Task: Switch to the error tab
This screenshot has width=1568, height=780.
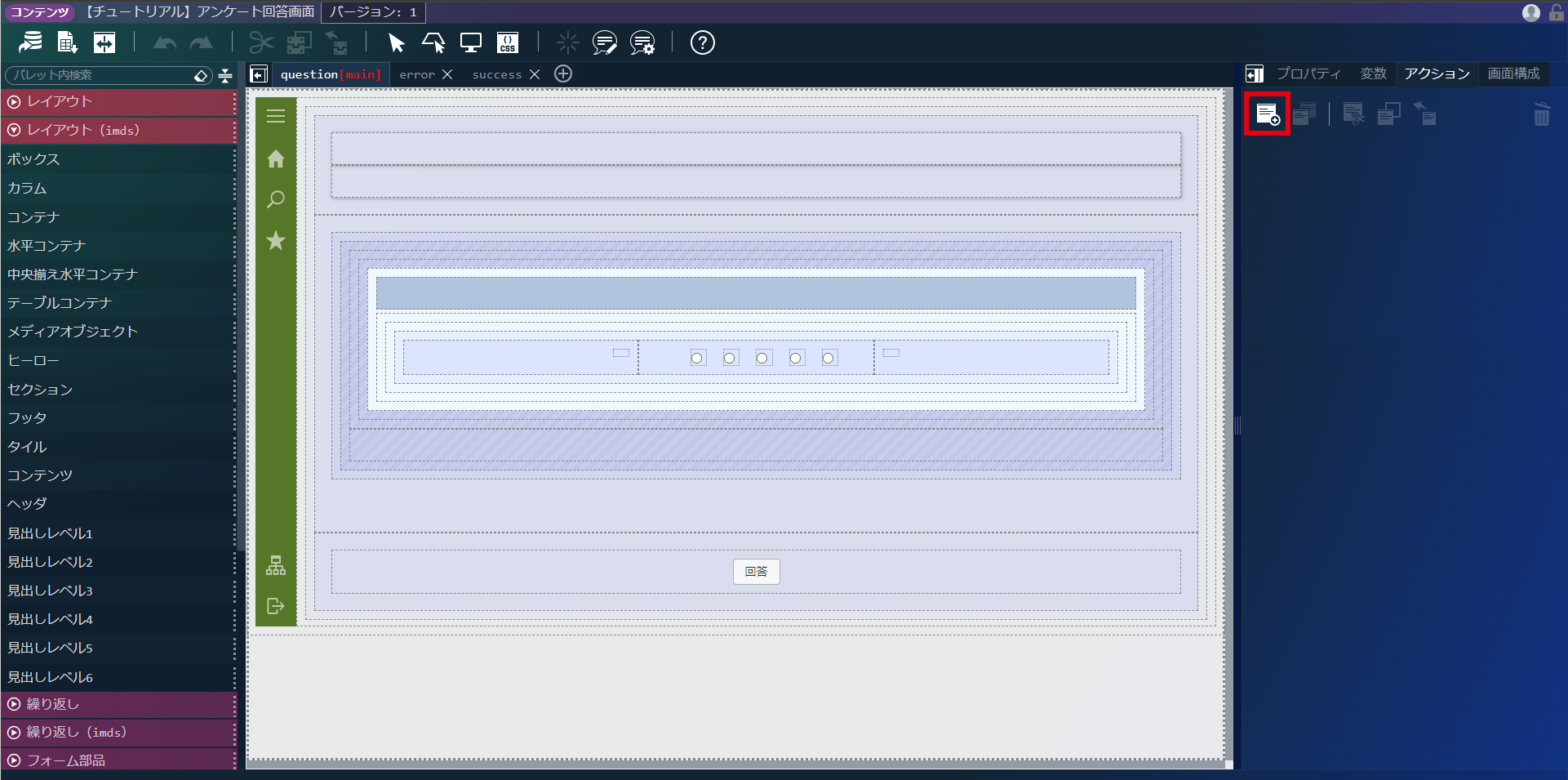Action: pyautogui.click(x=417, y=74)
